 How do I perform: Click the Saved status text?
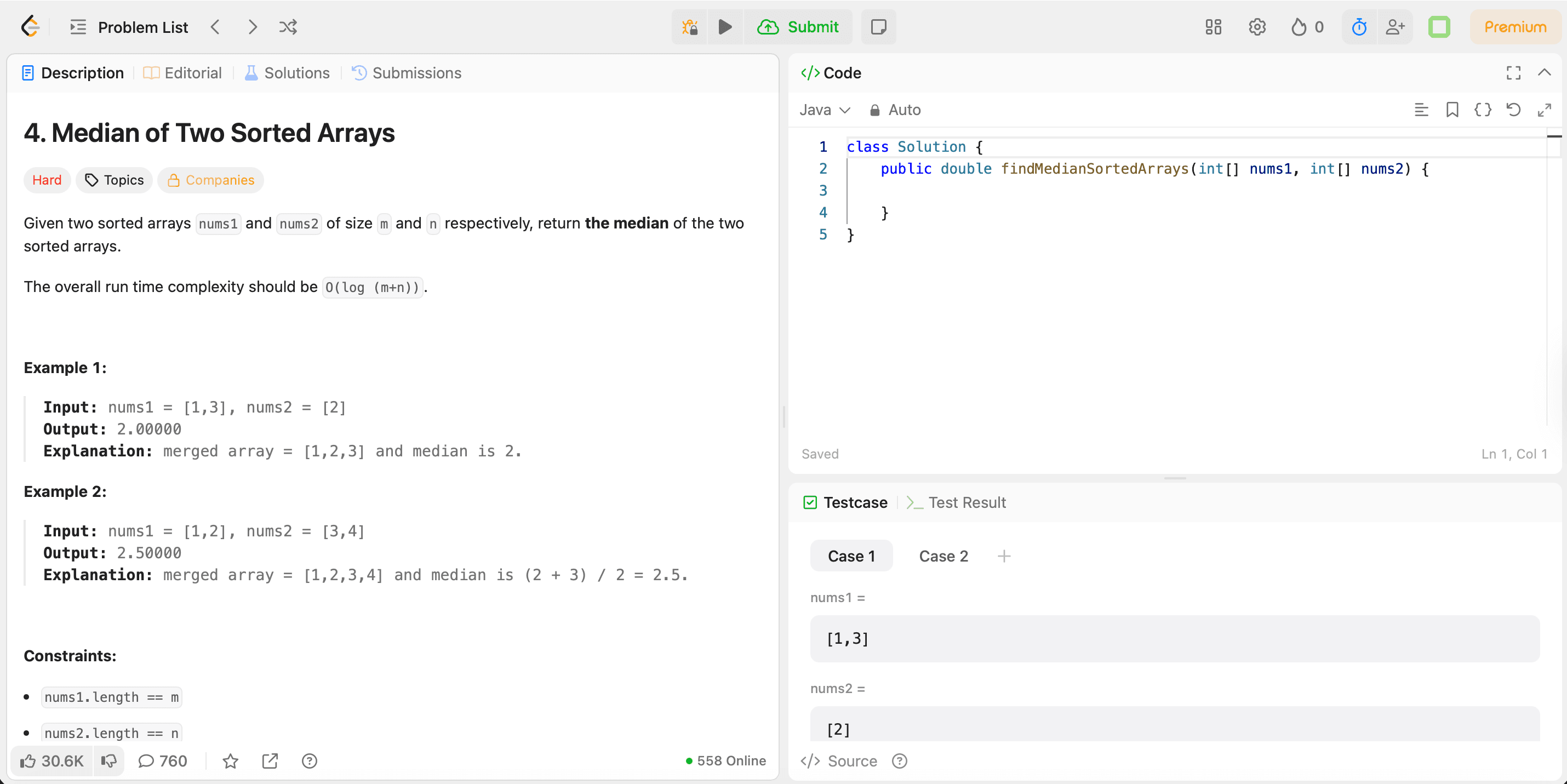(820, 454)
